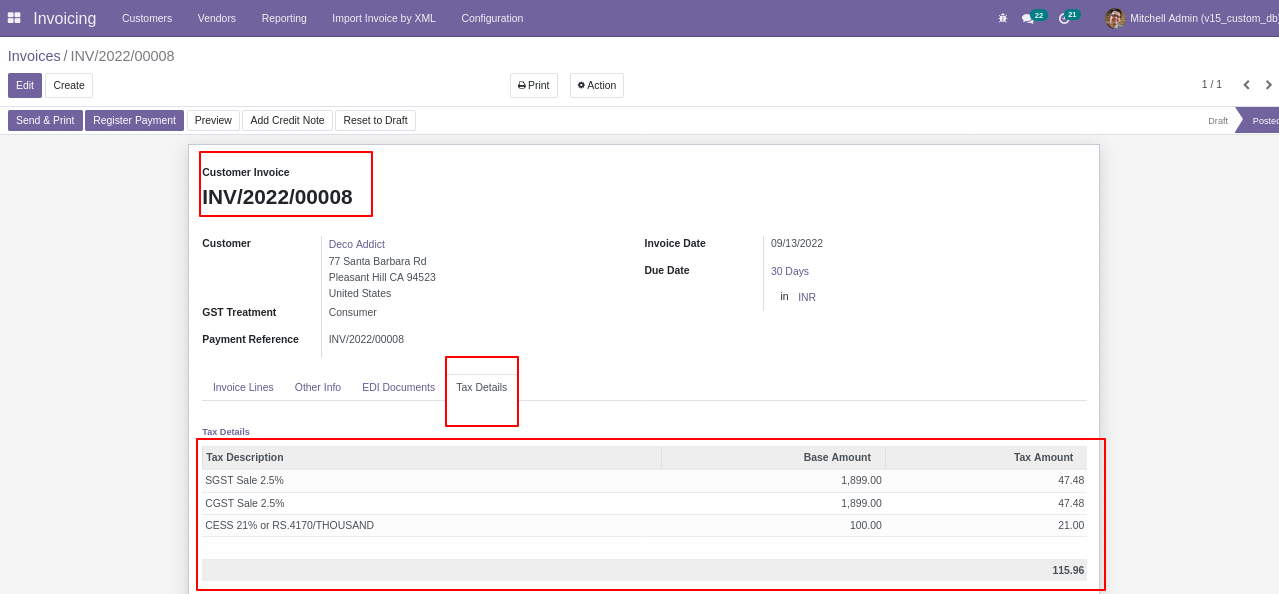Sort by Base Amount column header
This screenshot has width=1279, height=594.
[x=773, y=457]
